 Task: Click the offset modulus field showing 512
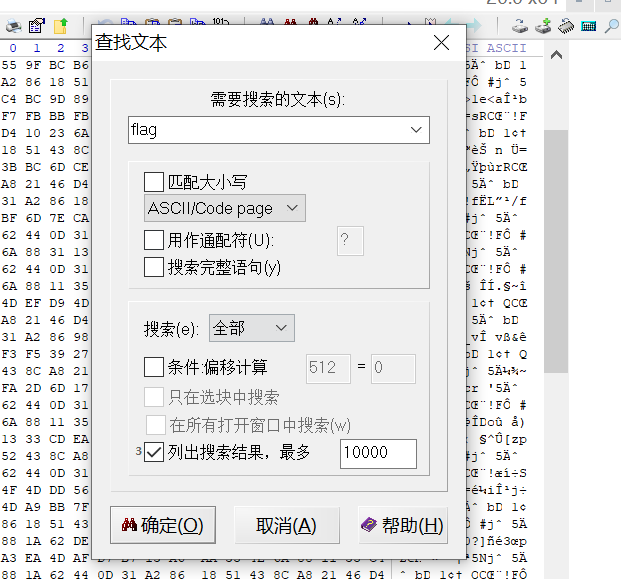pyautogui.click(x=328, y=369)
